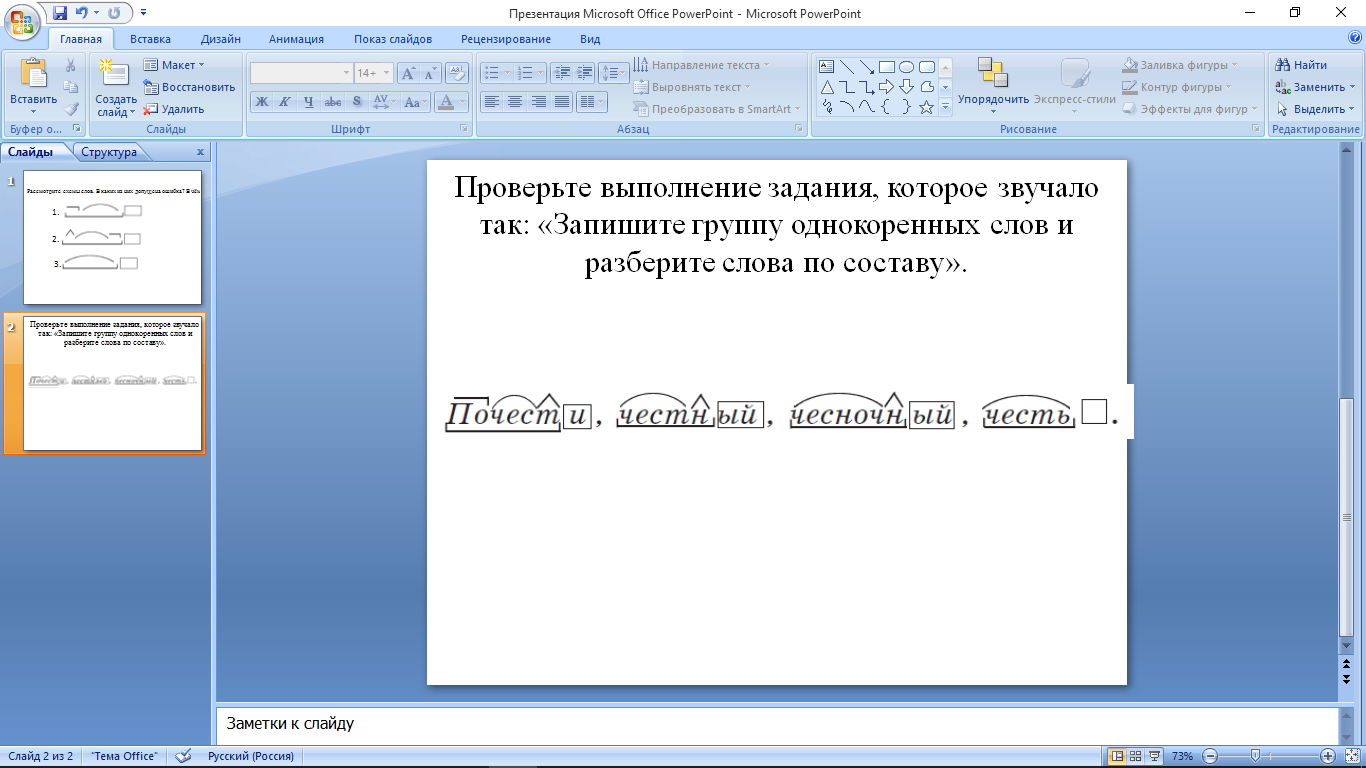1366x768 pixels.
Task: Click the Copy icon in clipboard group
Action: tap(71, 87)
